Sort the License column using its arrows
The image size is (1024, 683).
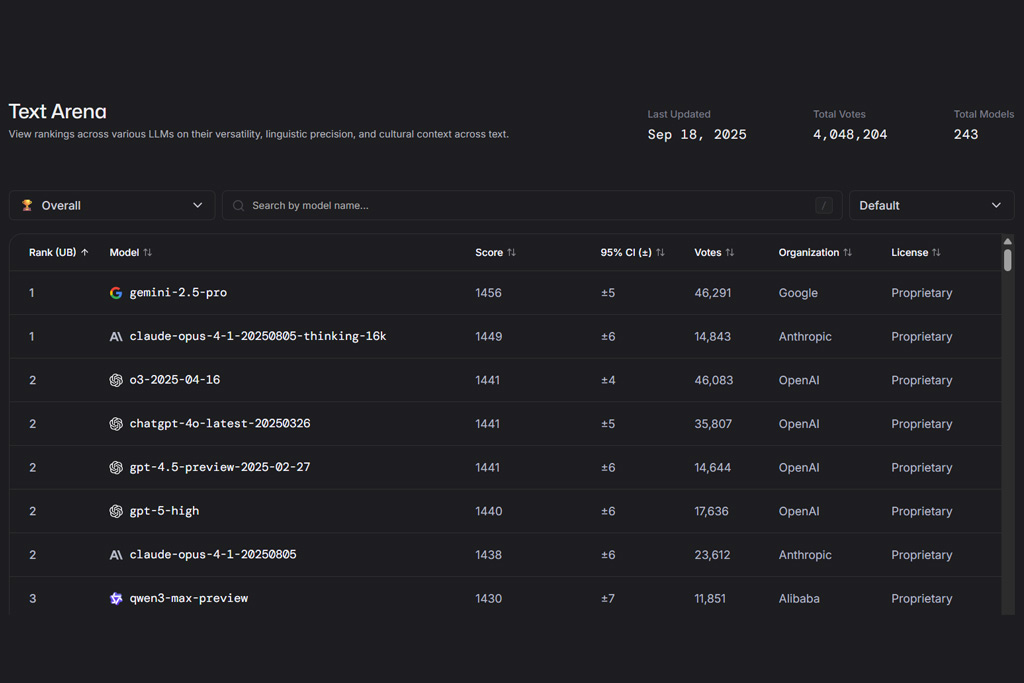tap(936, 253)
